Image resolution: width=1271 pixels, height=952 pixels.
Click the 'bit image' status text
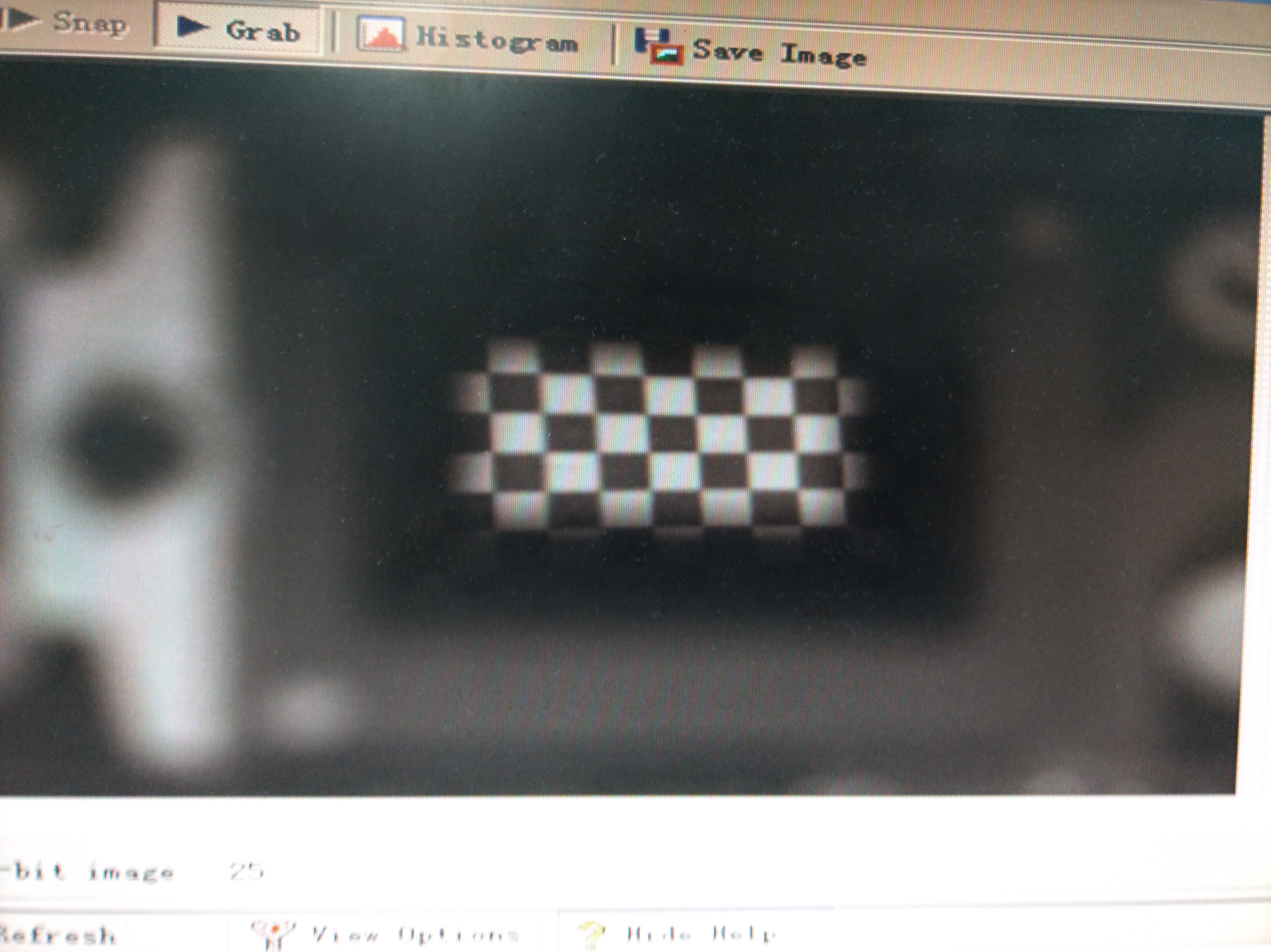pyautogui.click(x=92, y=872)
